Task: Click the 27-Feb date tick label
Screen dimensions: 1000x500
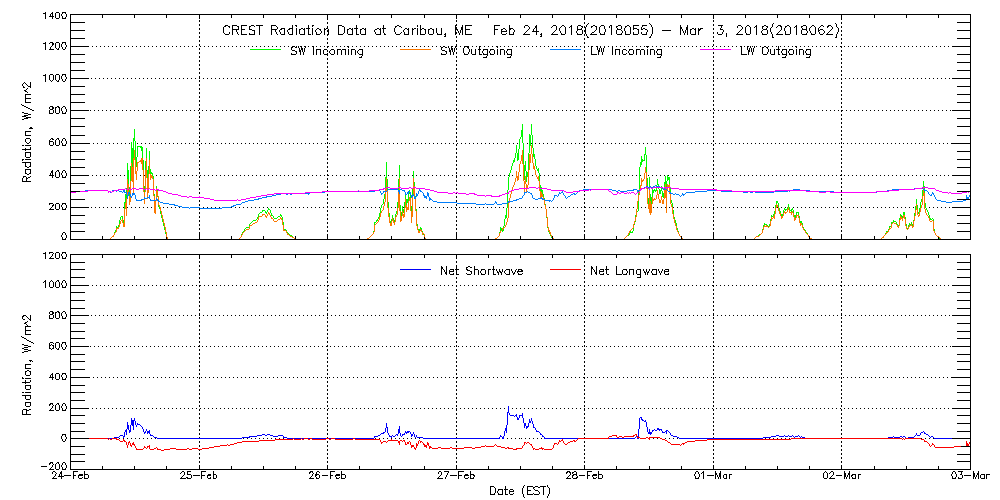Action: (456, 476)
